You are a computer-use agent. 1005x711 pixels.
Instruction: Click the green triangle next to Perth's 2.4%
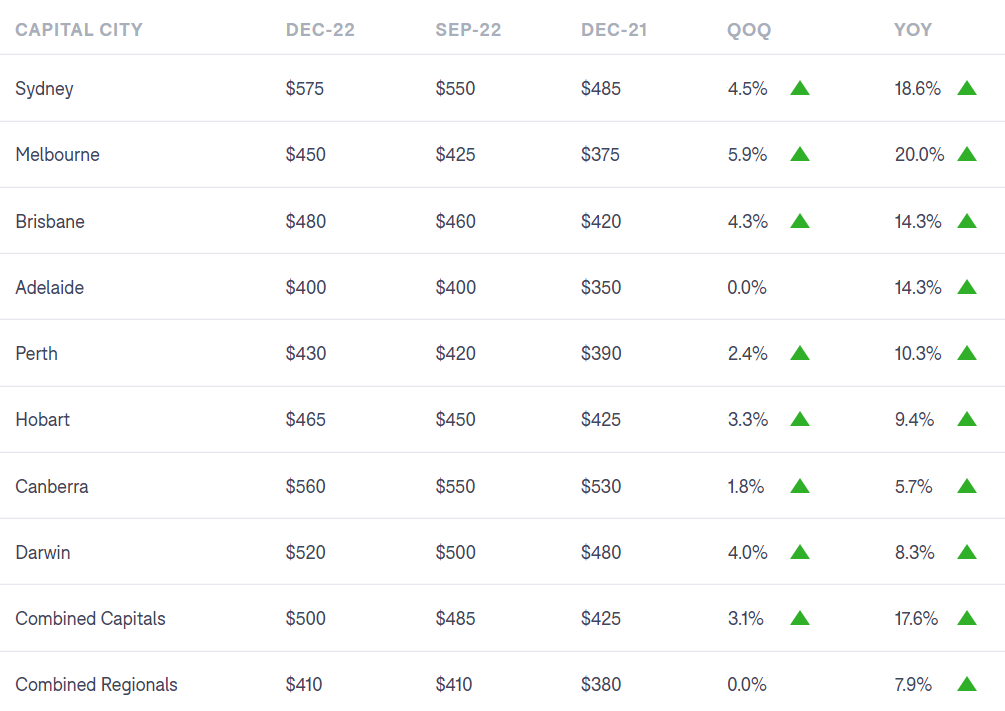pos(799,353)
